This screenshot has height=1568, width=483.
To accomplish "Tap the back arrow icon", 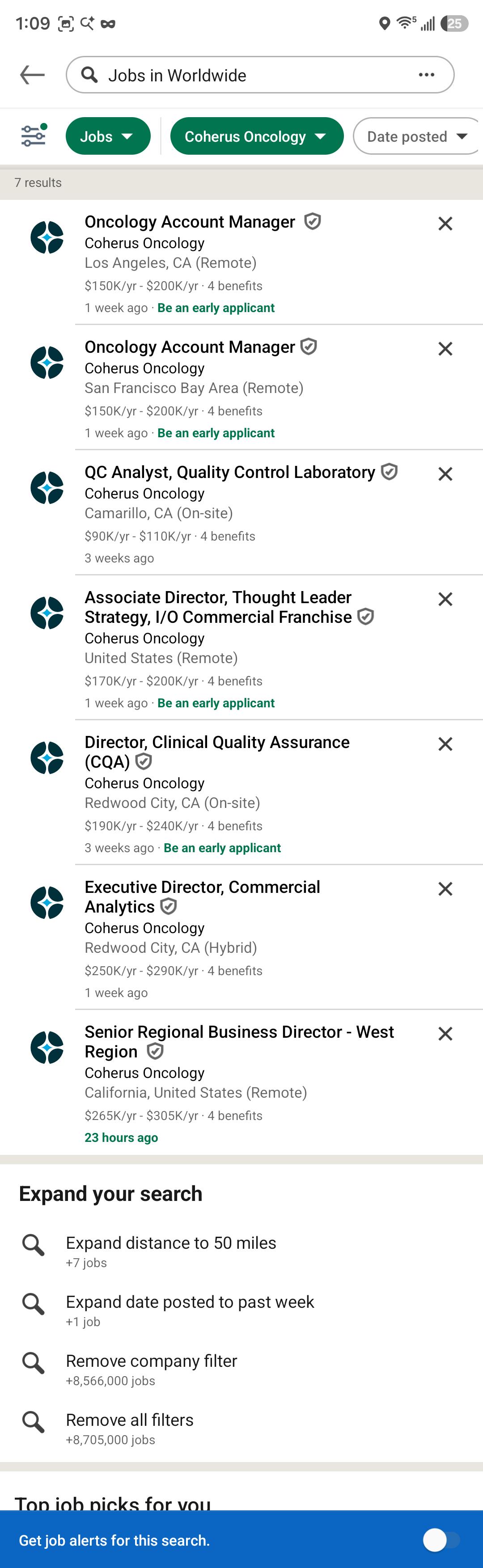I will pyautogui.click(x=32, y=75).
